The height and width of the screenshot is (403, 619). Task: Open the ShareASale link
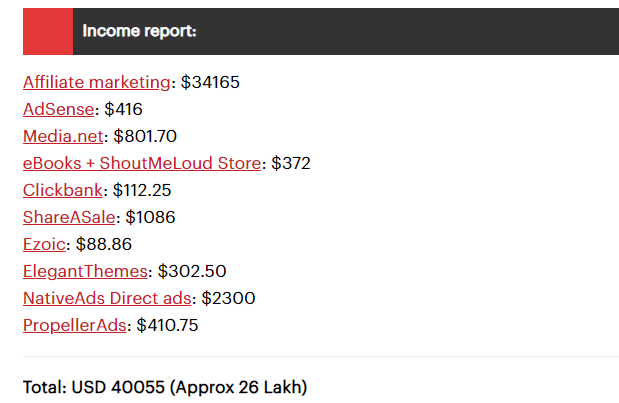[69, 217]
